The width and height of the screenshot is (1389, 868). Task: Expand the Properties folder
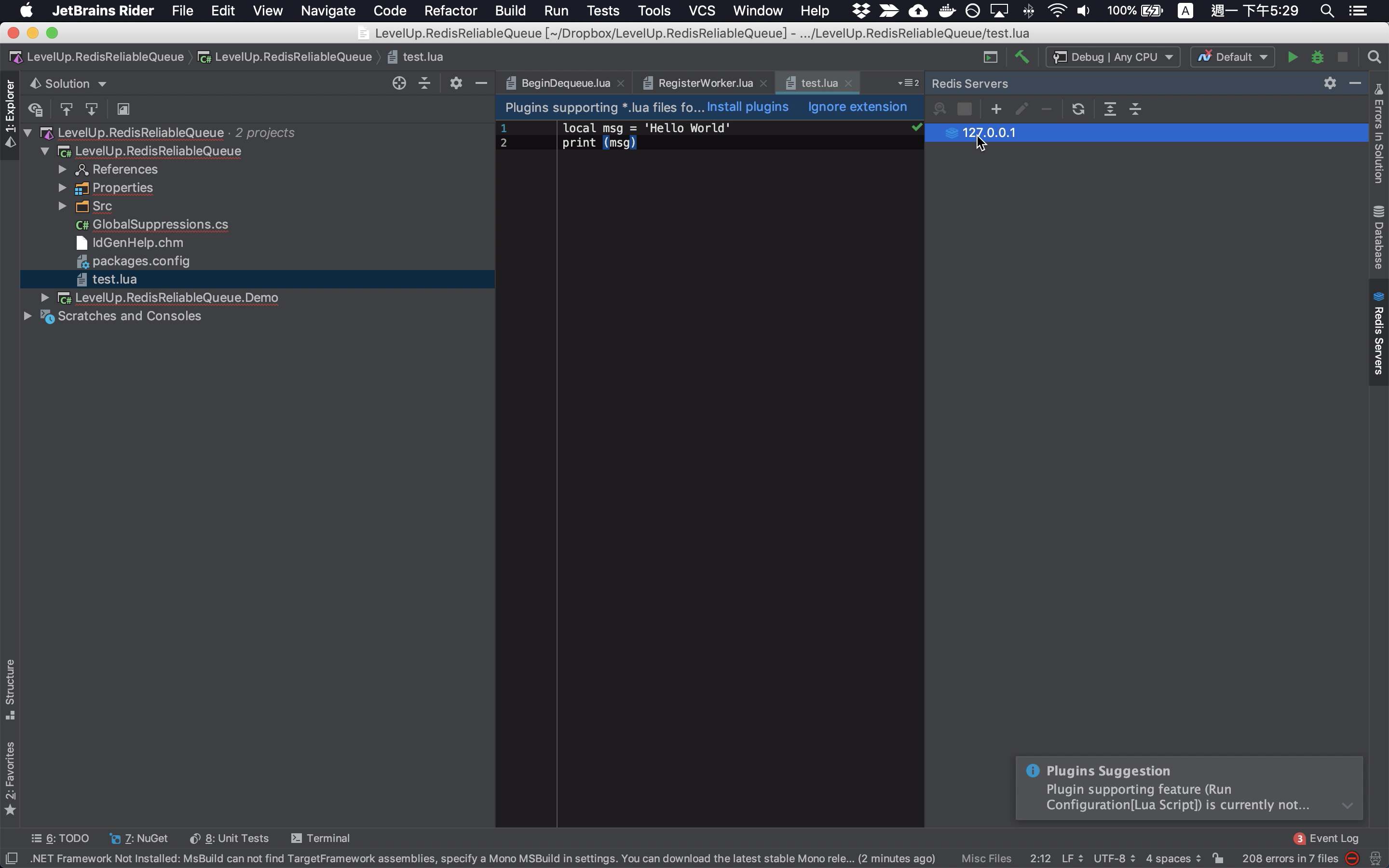coord(62,188)
